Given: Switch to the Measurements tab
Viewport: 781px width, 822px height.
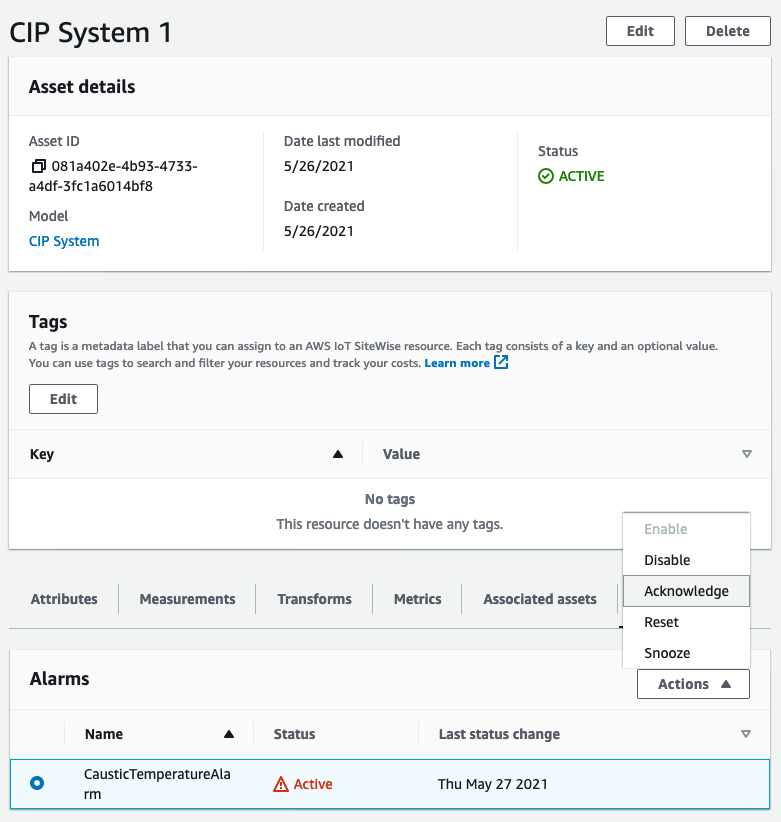Looking at the screenshot, I should pos(187,599).
